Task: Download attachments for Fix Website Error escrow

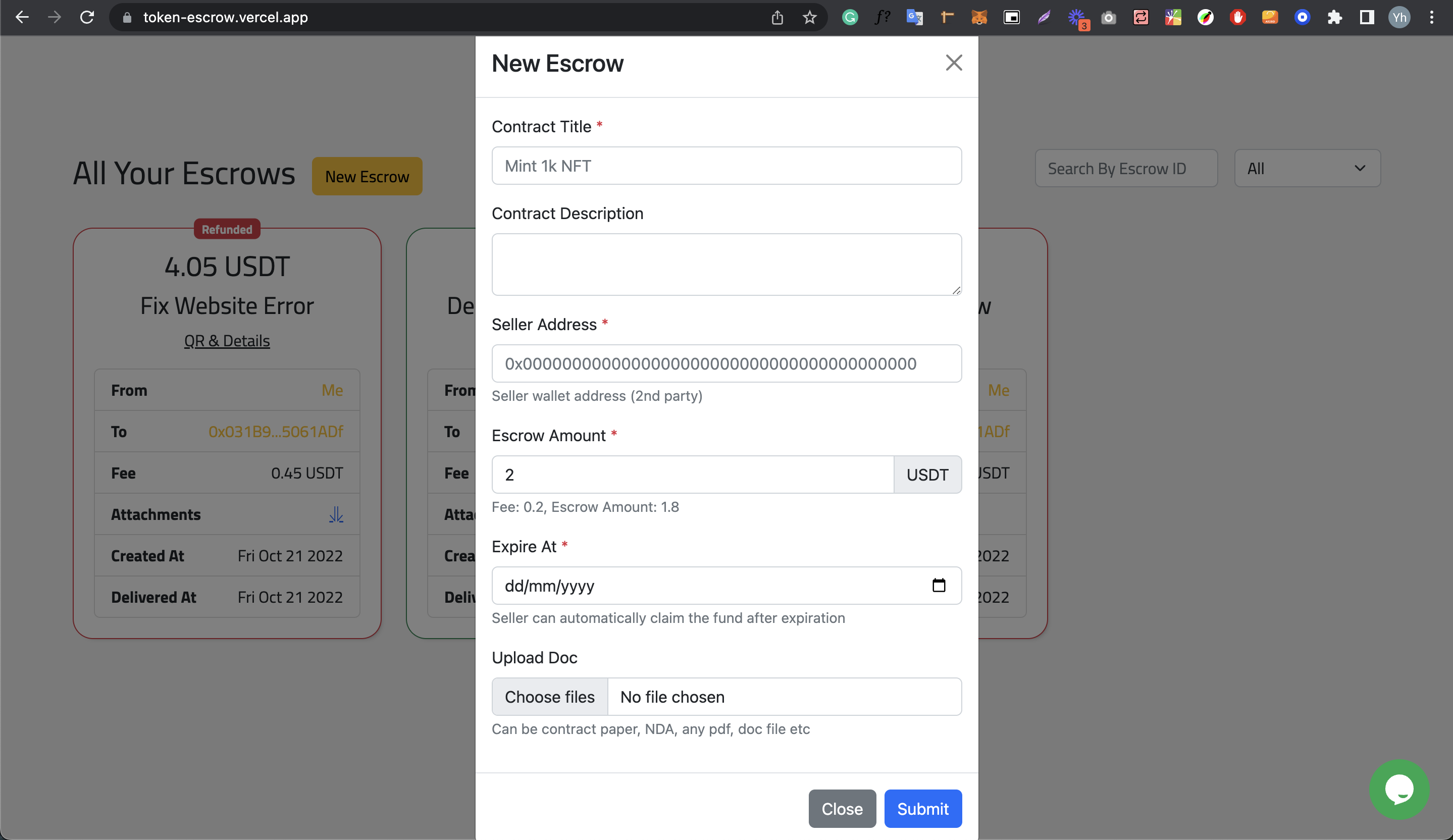Action: [335, 514]
